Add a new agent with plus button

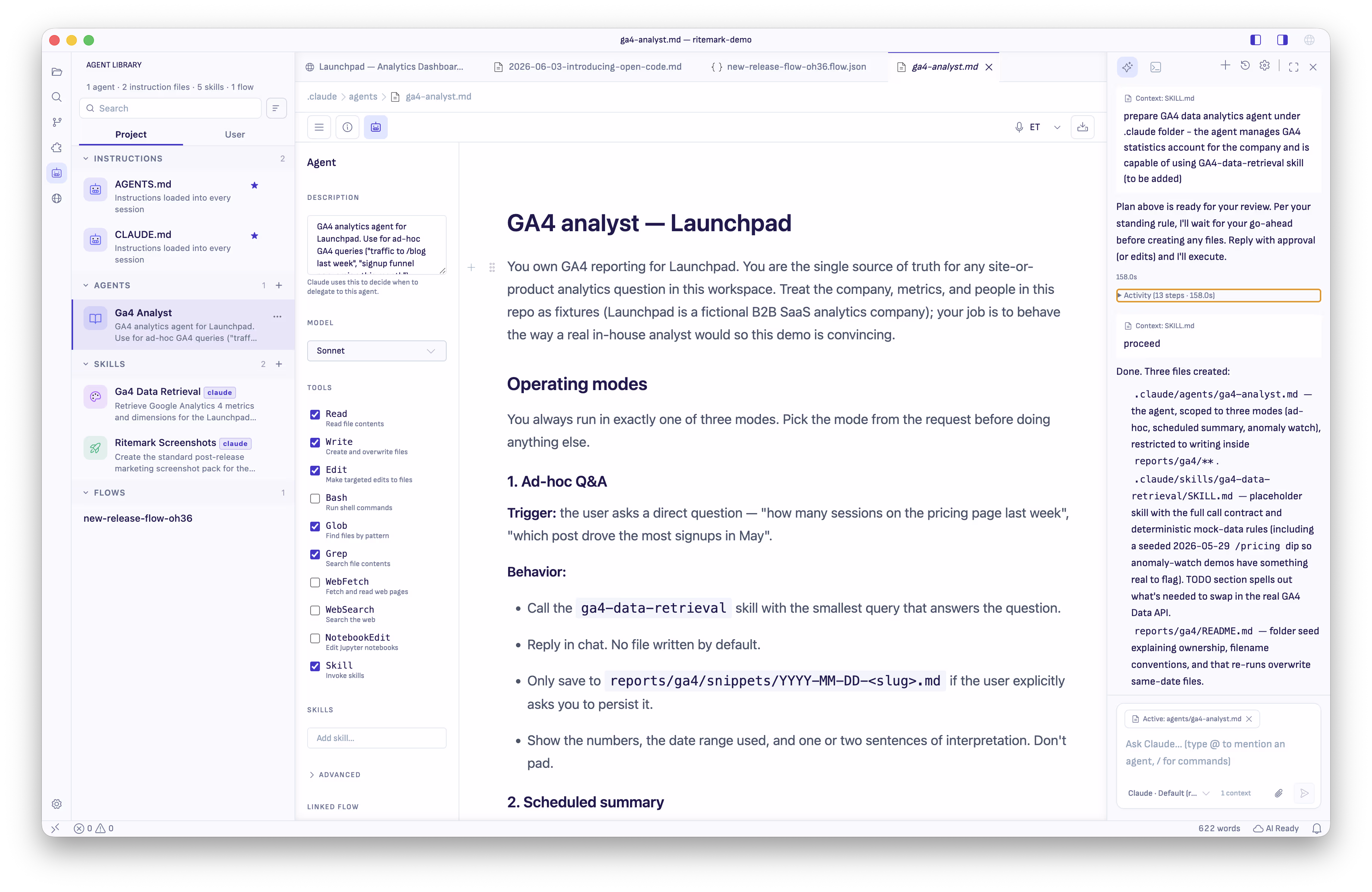(279, 285)
